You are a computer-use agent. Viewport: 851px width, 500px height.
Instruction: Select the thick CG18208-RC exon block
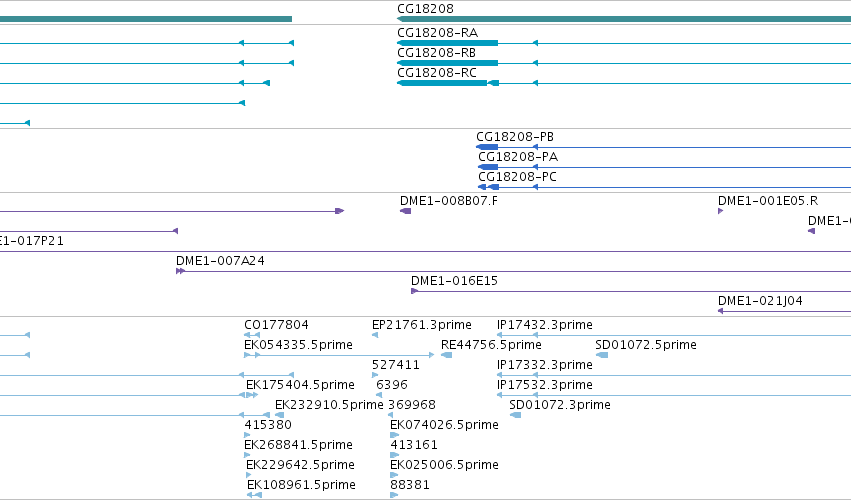click(x=442, y=83)
